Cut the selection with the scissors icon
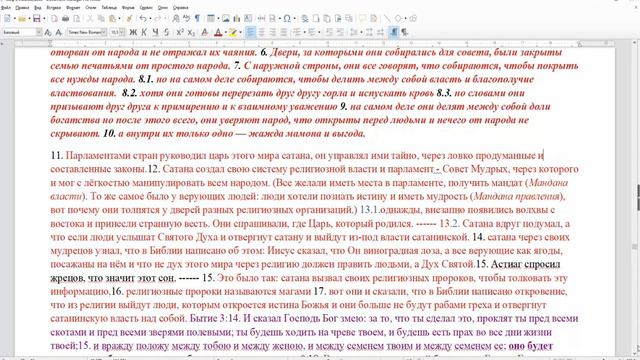640x360 pixels. pos(90,18)
